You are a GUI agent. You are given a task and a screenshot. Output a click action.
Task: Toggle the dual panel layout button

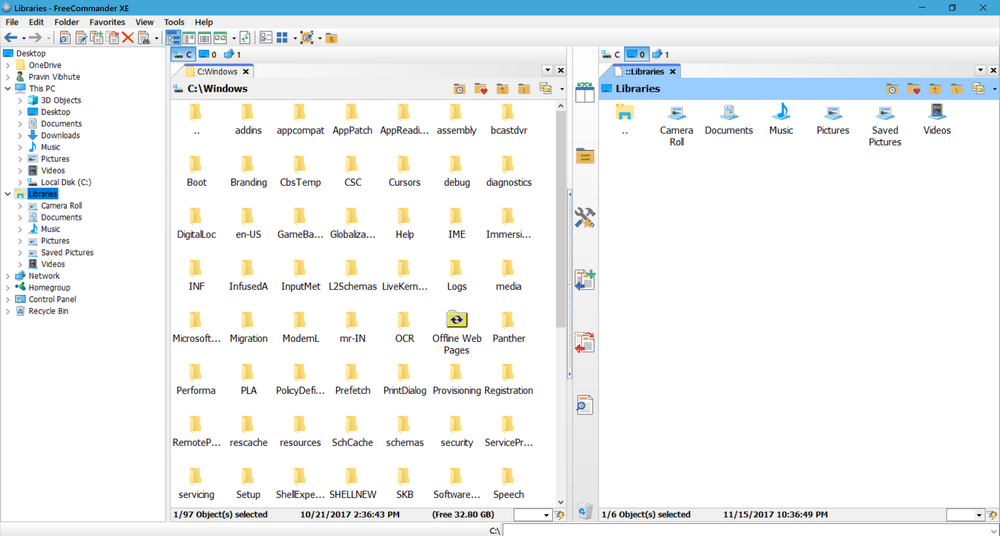[x=189, y=38]
